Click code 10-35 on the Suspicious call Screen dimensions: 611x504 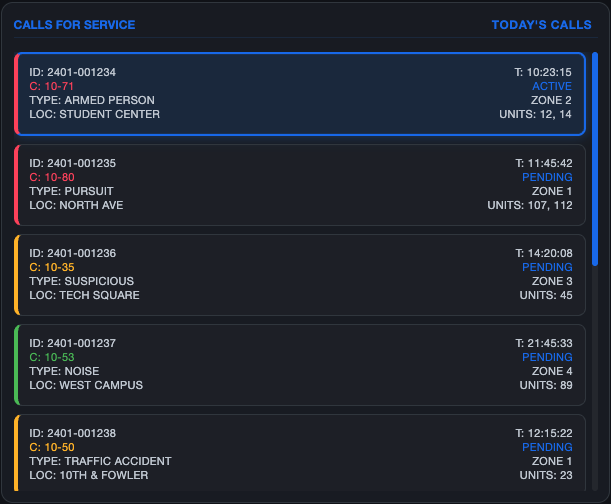point(52,267)
